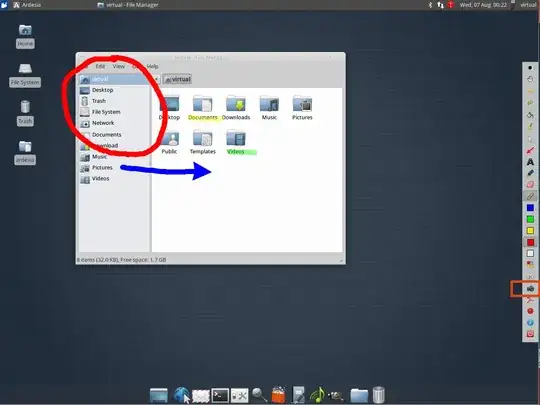Launch the web browser globe in dock
540x405 pixels.
point(181,395)
